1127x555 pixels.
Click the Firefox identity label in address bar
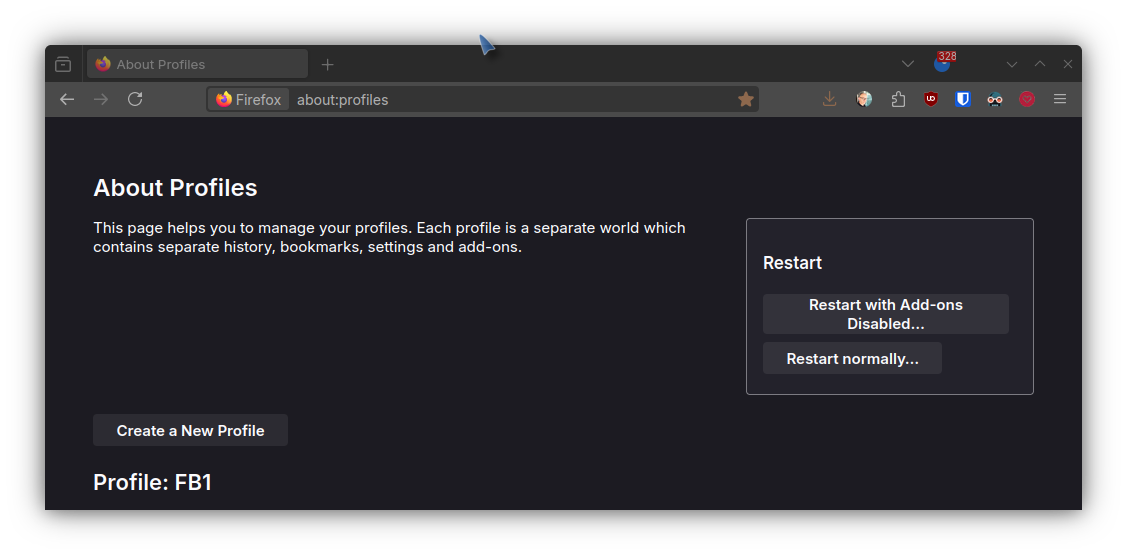tap(249, 99)
